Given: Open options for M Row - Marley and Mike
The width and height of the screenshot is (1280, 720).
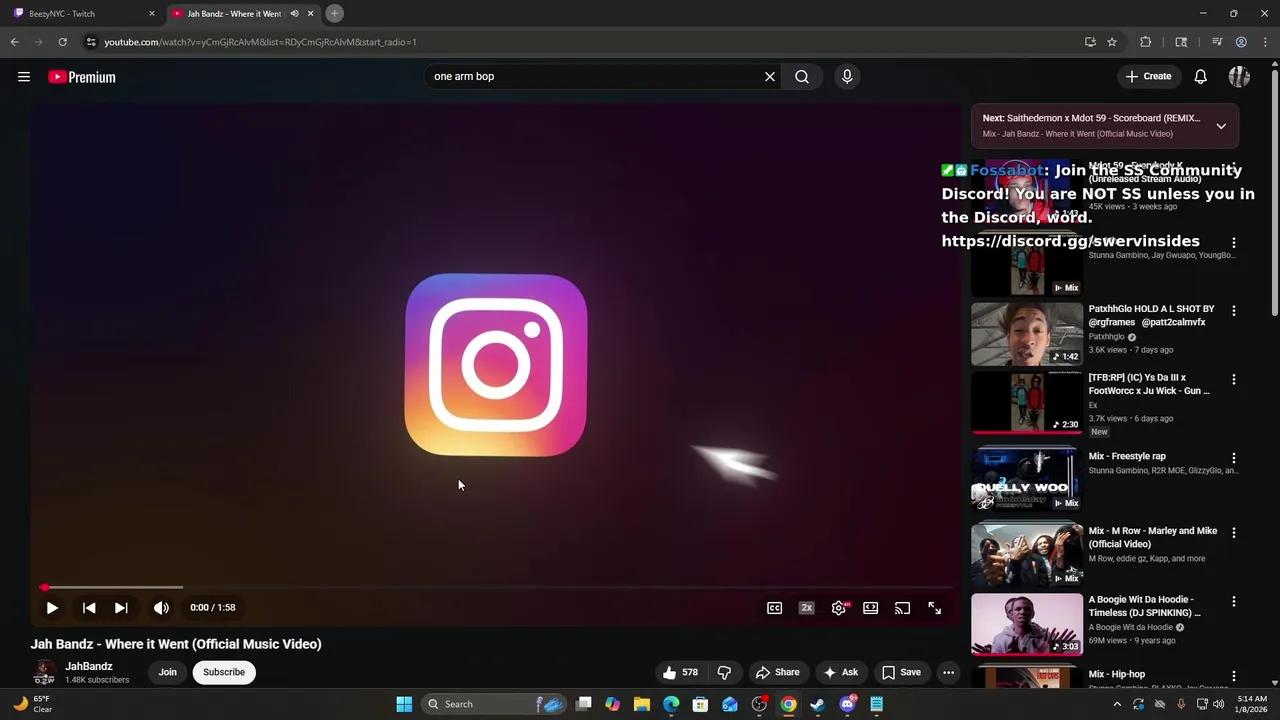Looking at the screenshot, I should (1233, 533).
